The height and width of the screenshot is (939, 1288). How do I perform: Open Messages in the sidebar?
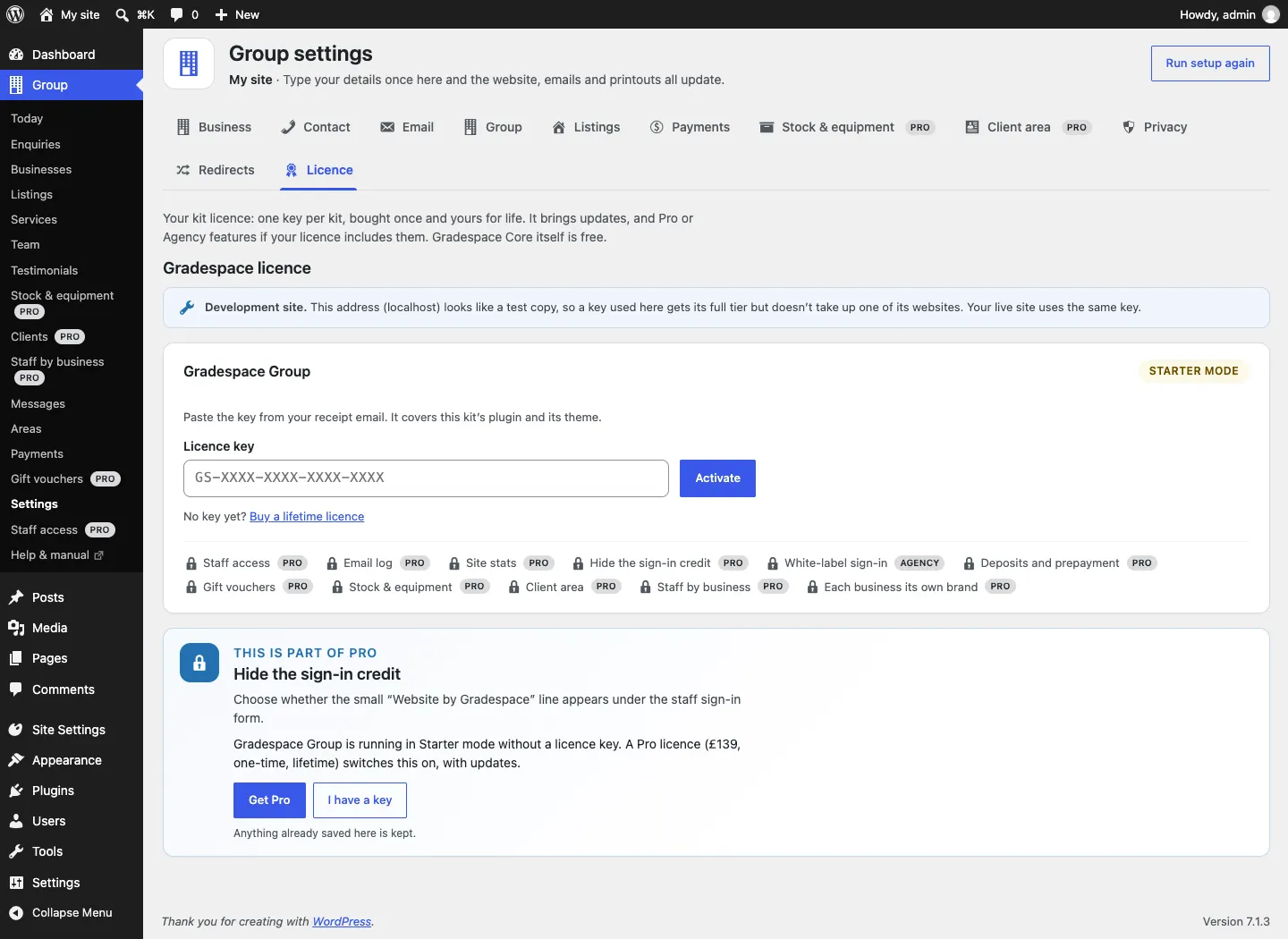pyautogui.click(x=38, y=404)
